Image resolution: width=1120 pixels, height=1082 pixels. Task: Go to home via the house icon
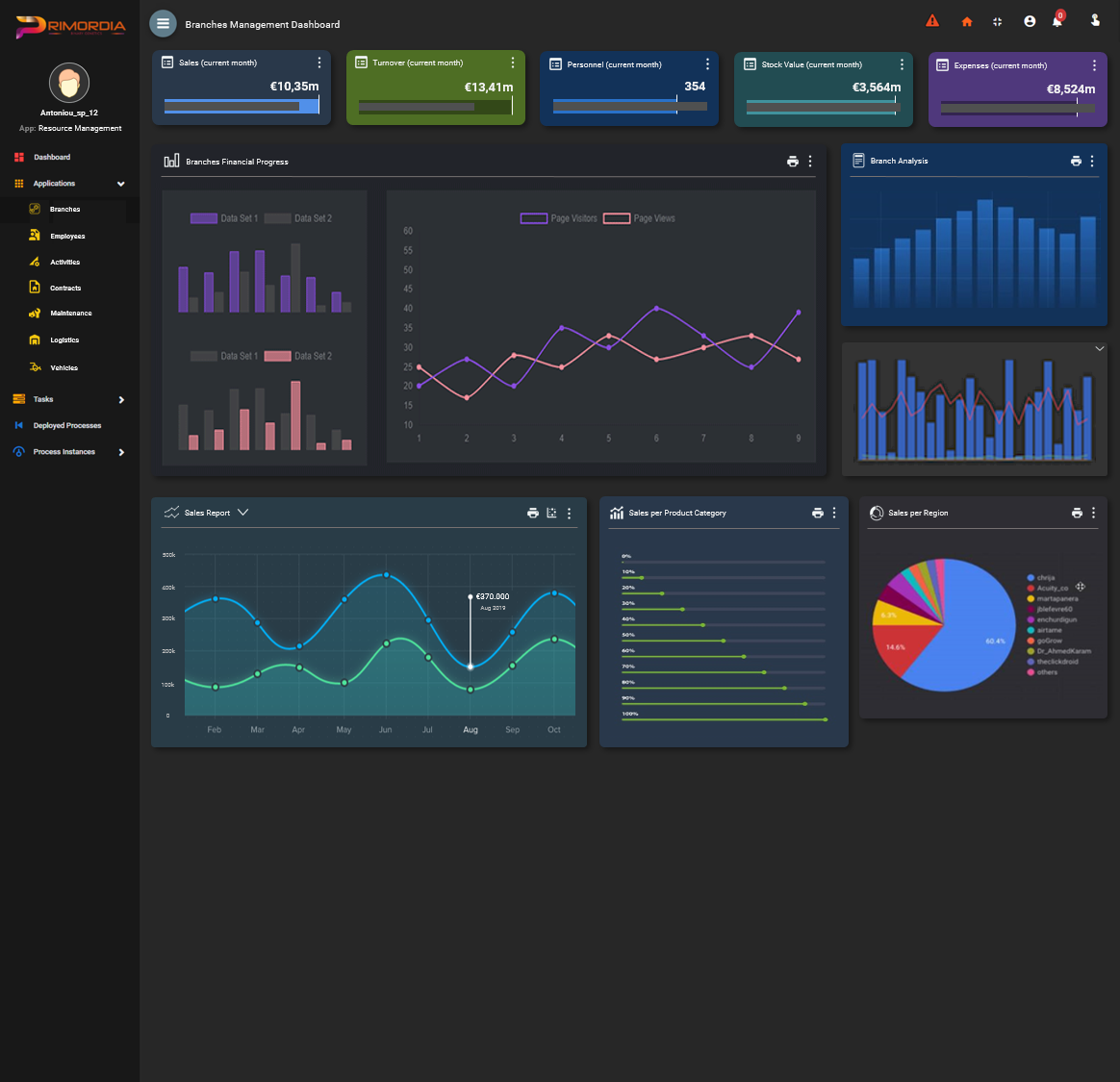[967, 22]
